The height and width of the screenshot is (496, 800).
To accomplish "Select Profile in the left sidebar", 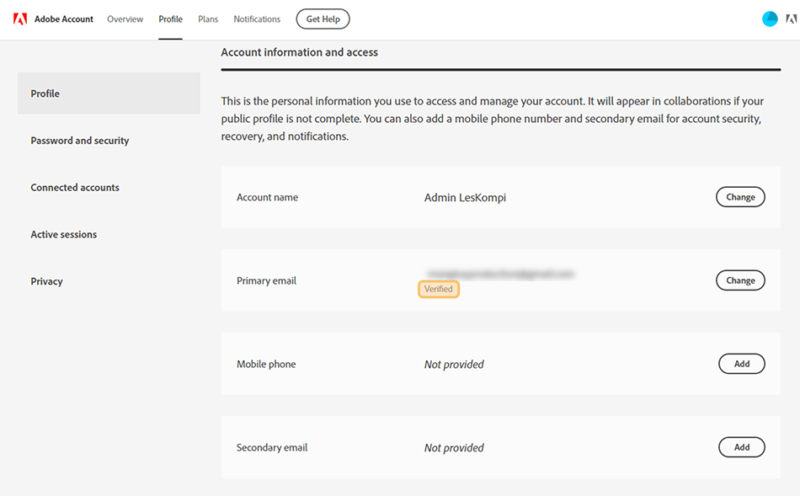I will tap(109, 93).
